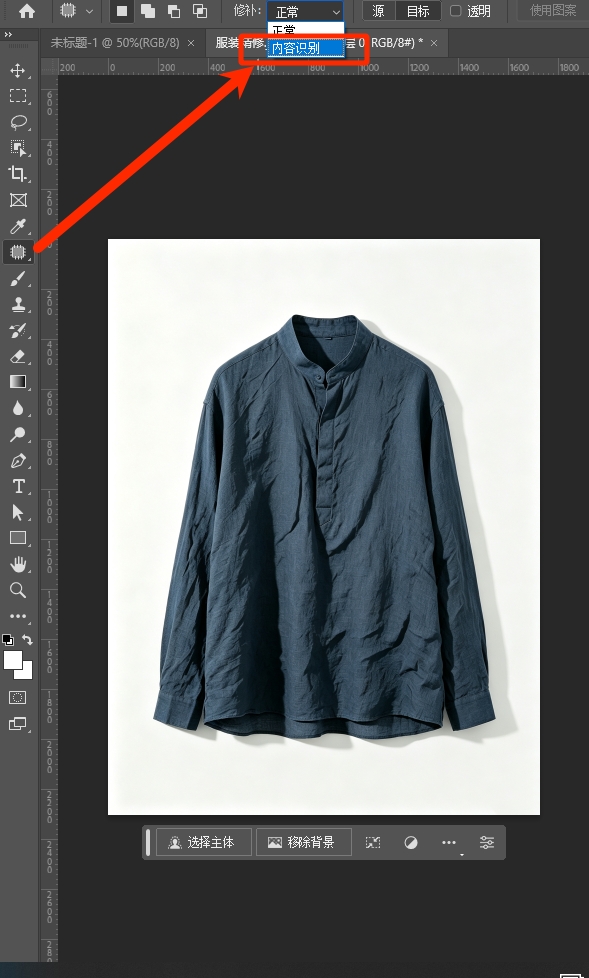This screenshot has height=978, width=589.
Task: Switch to the 未标题-1 document tab
Action: click(115, 42)
